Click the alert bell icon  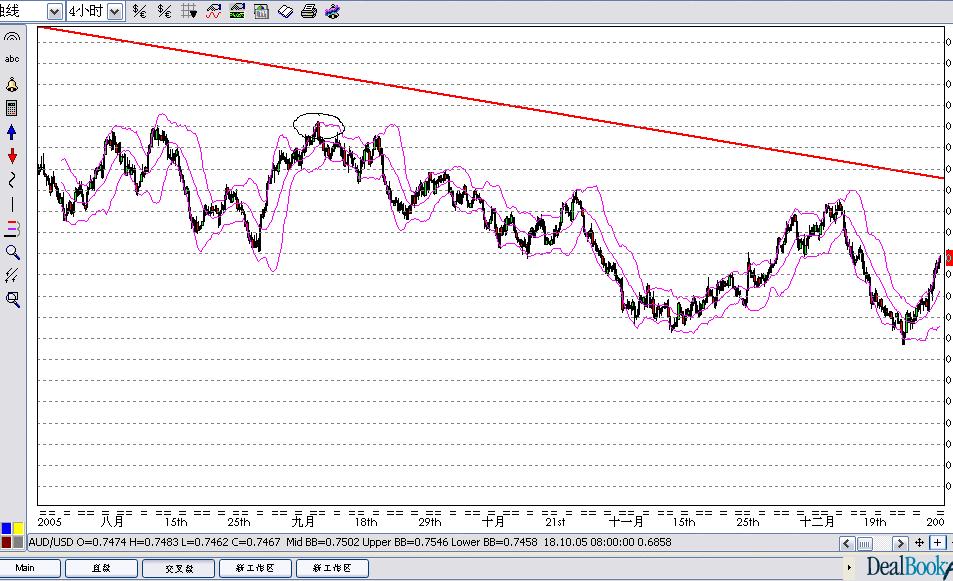(12, 84)
